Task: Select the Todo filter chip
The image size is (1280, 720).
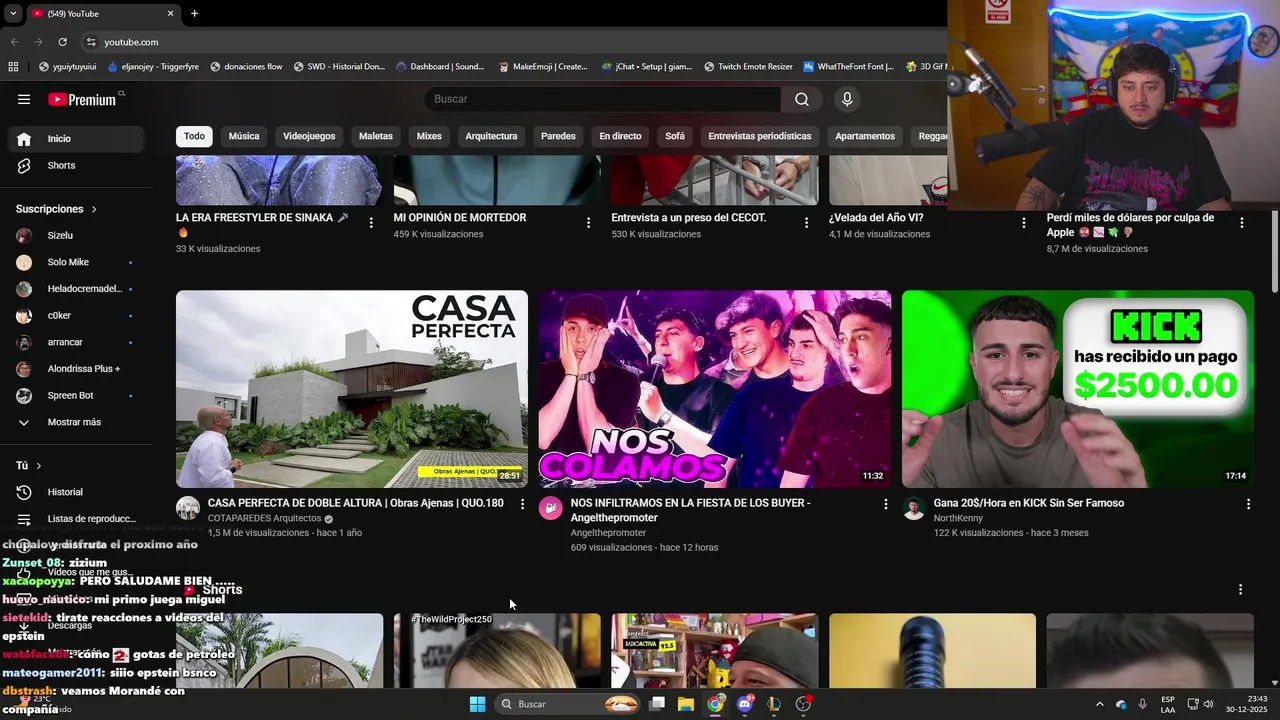Action: [194, 136]
